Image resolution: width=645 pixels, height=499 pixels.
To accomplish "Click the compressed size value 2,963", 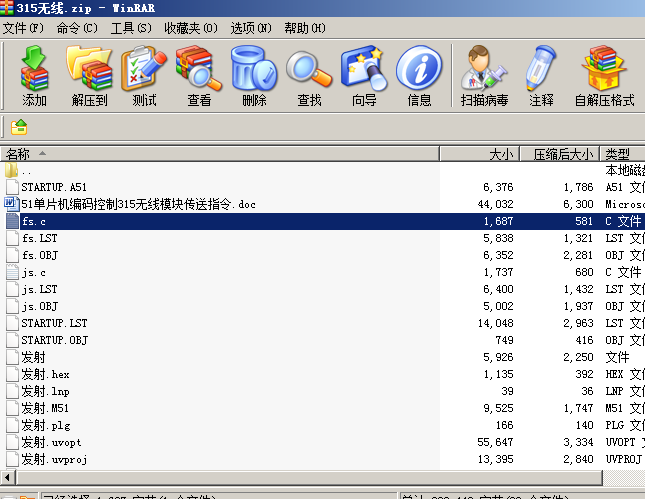I will [578, 323].
